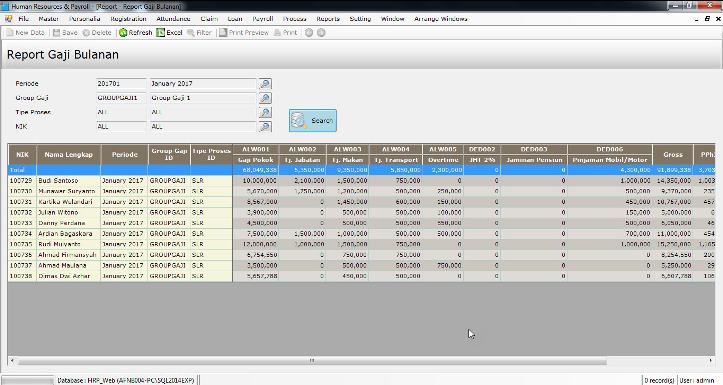Open lookup magnifier for Group Gaji
Image resolution: width=723 pixels, height=385 pixels.
click(x=265, y=98)
